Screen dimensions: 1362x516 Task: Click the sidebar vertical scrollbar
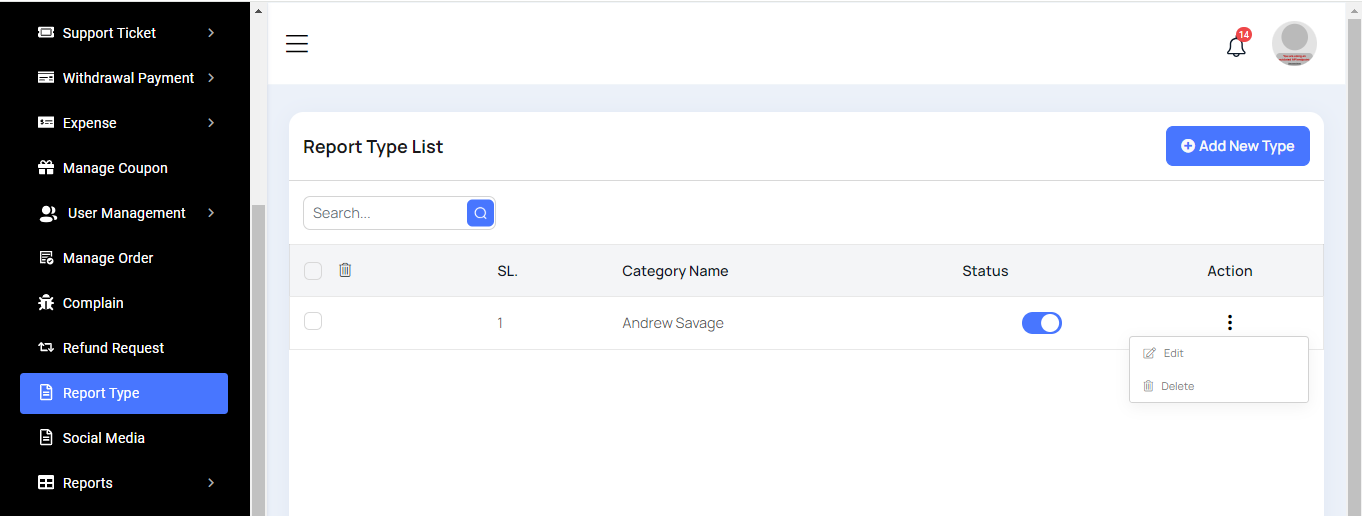[258, 350]
